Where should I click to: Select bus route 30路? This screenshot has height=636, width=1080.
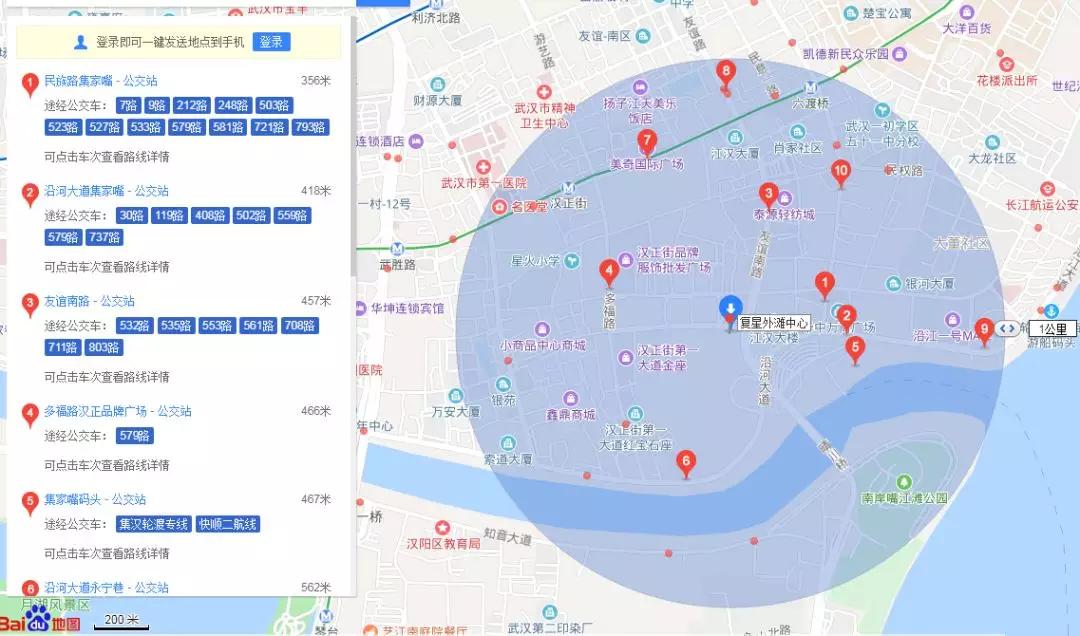[x=131, y=216]
